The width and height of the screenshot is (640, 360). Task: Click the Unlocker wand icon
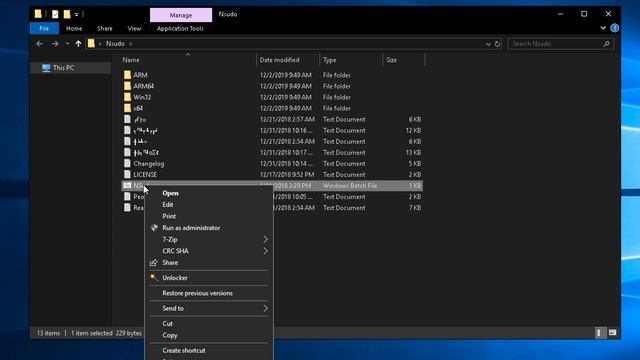(x=153, y=277)
